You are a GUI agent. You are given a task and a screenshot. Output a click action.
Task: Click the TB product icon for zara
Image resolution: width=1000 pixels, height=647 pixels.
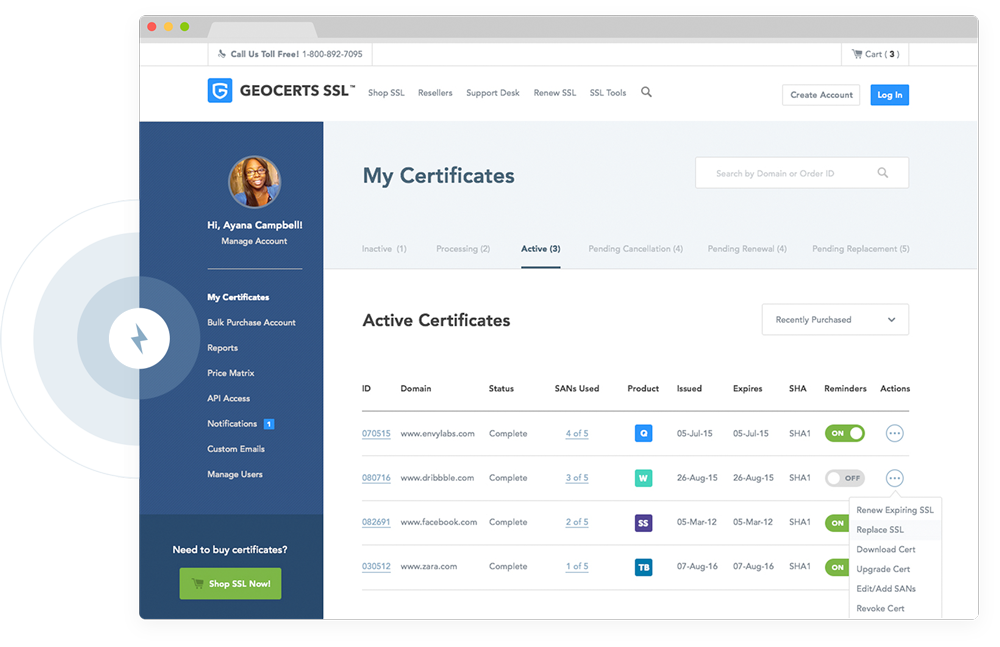pyautogui.click(x=643, y=567)
